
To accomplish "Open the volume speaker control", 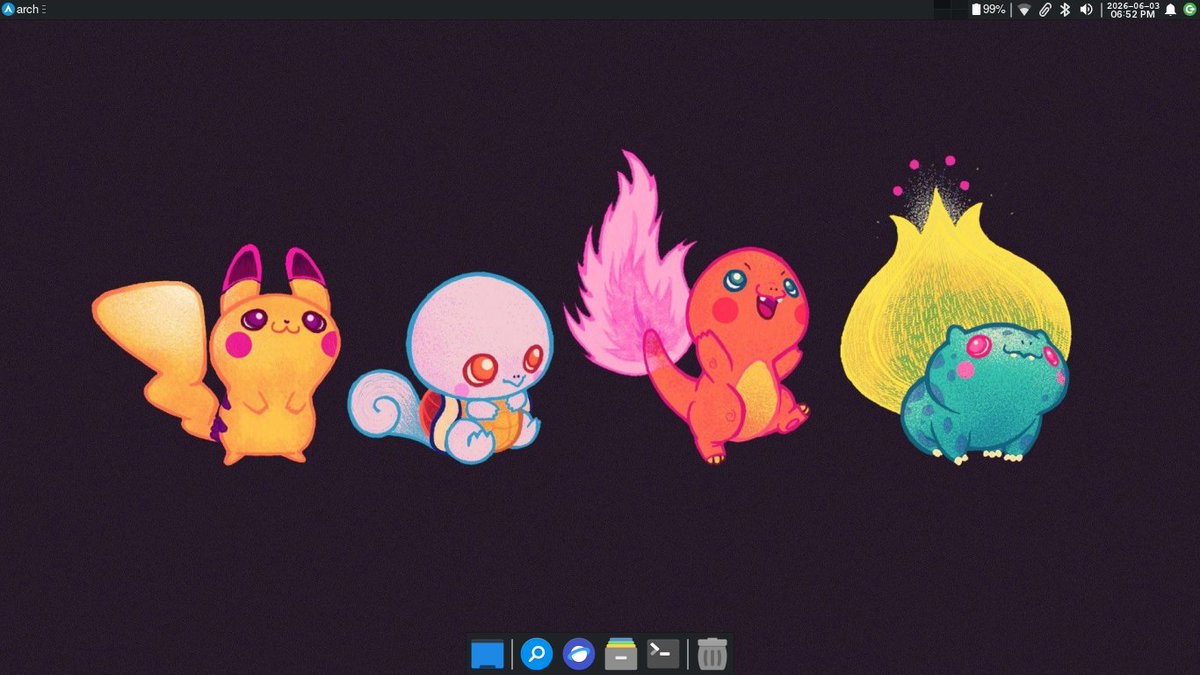I will point(1086,9).
